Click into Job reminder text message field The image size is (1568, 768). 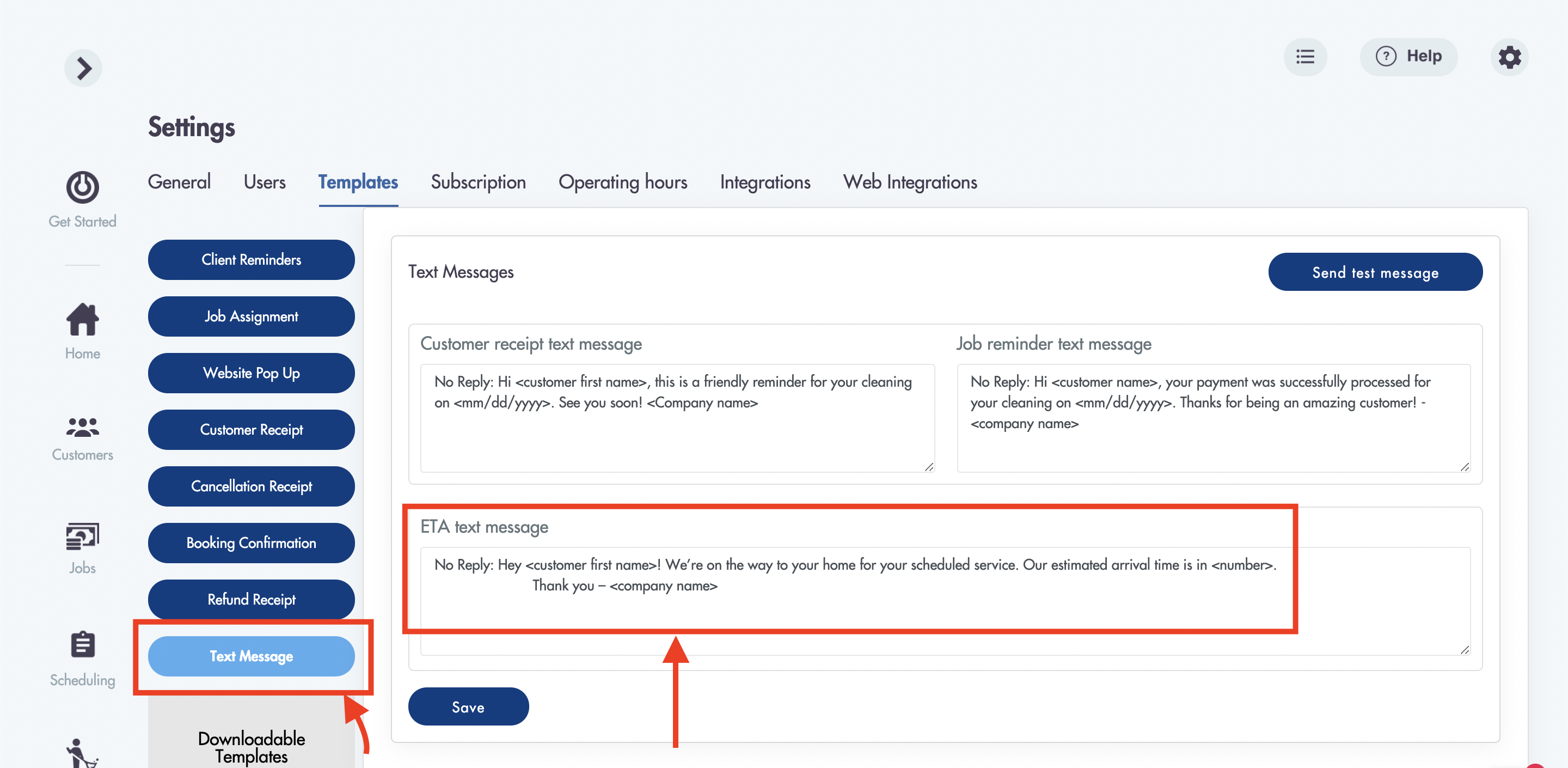tap(1214, 418)
